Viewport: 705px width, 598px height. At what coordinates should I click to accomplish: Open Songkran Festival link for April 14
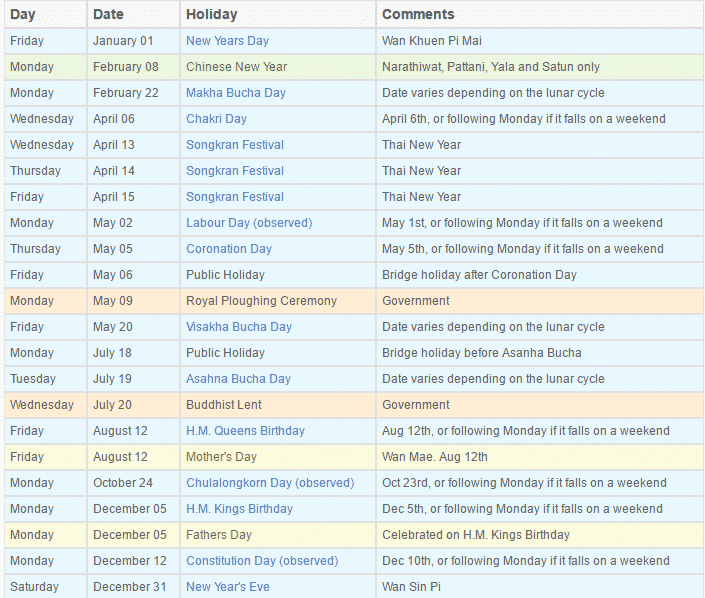pos(235,171)
